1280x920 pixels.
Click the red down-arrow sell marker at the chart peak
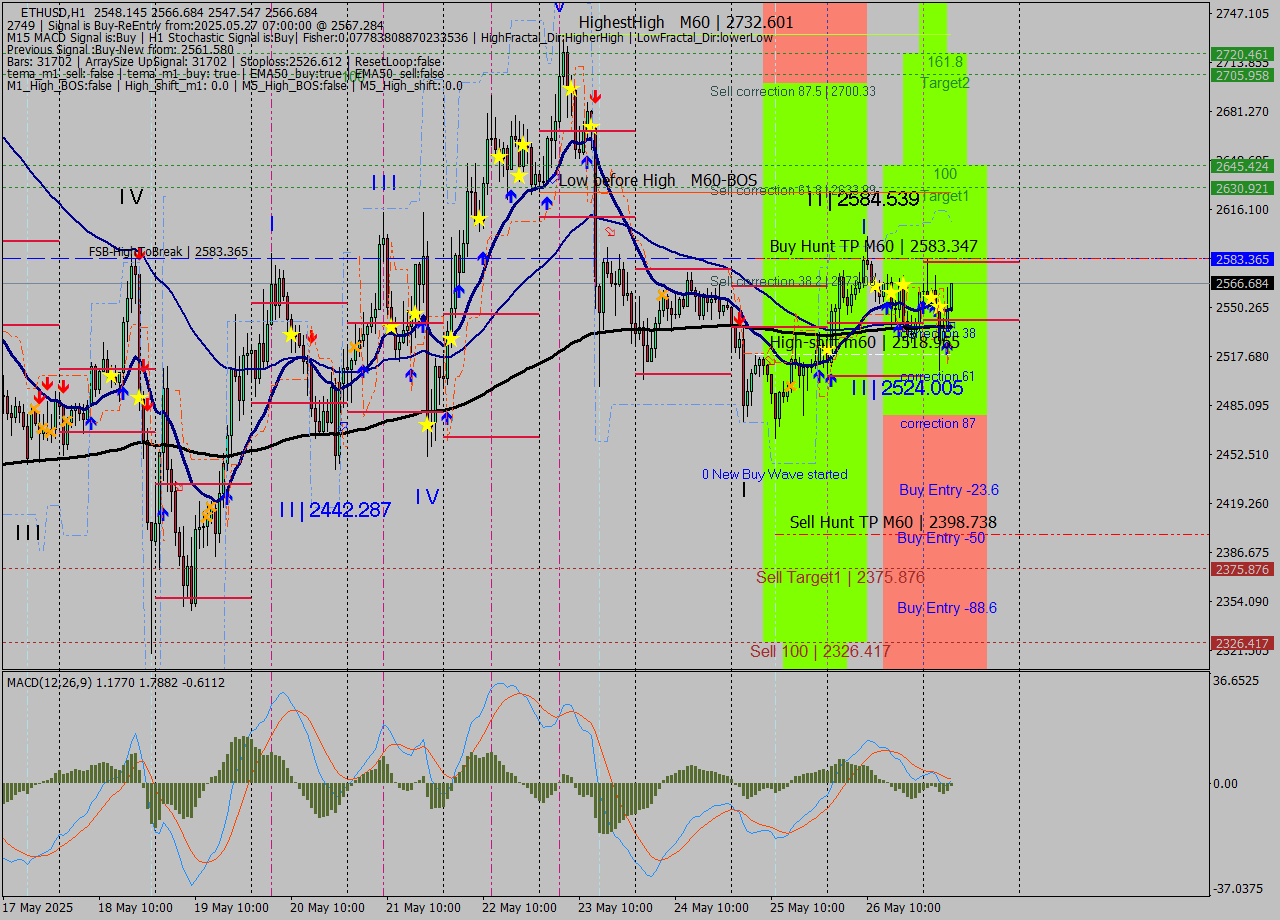tap(597, 95)
